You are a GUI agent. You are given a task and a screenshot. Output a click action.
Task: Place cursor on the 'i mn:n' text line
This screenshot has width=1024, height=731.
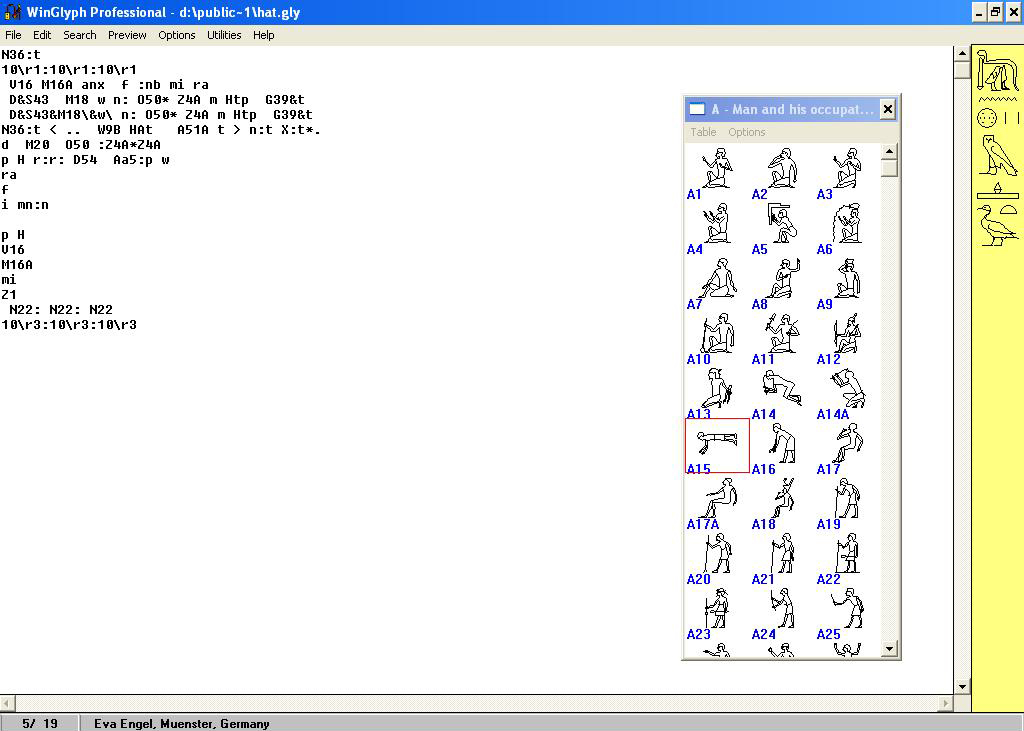tap(25, 205)
